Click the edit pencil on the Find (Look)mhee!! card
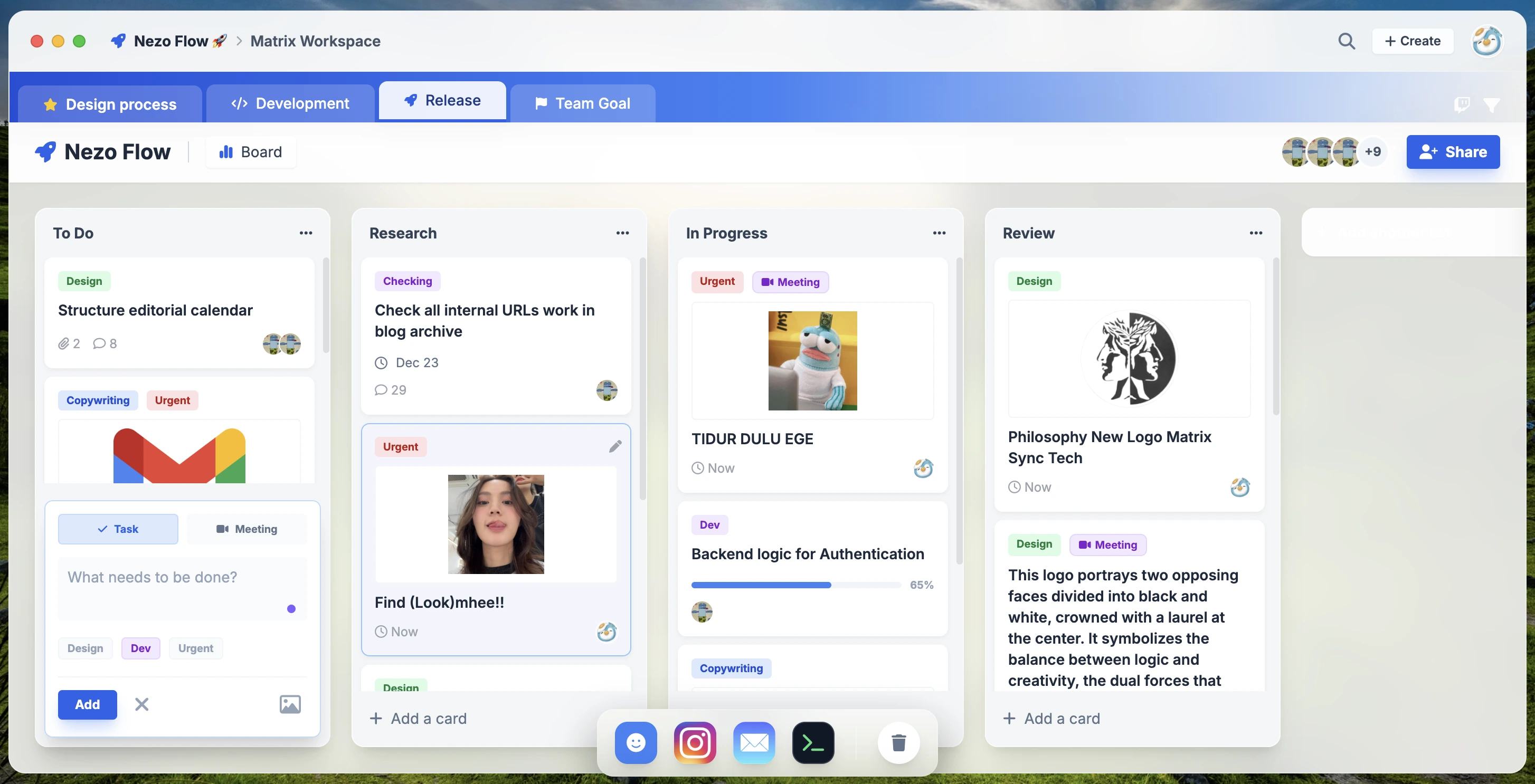 tap(615, 446)
